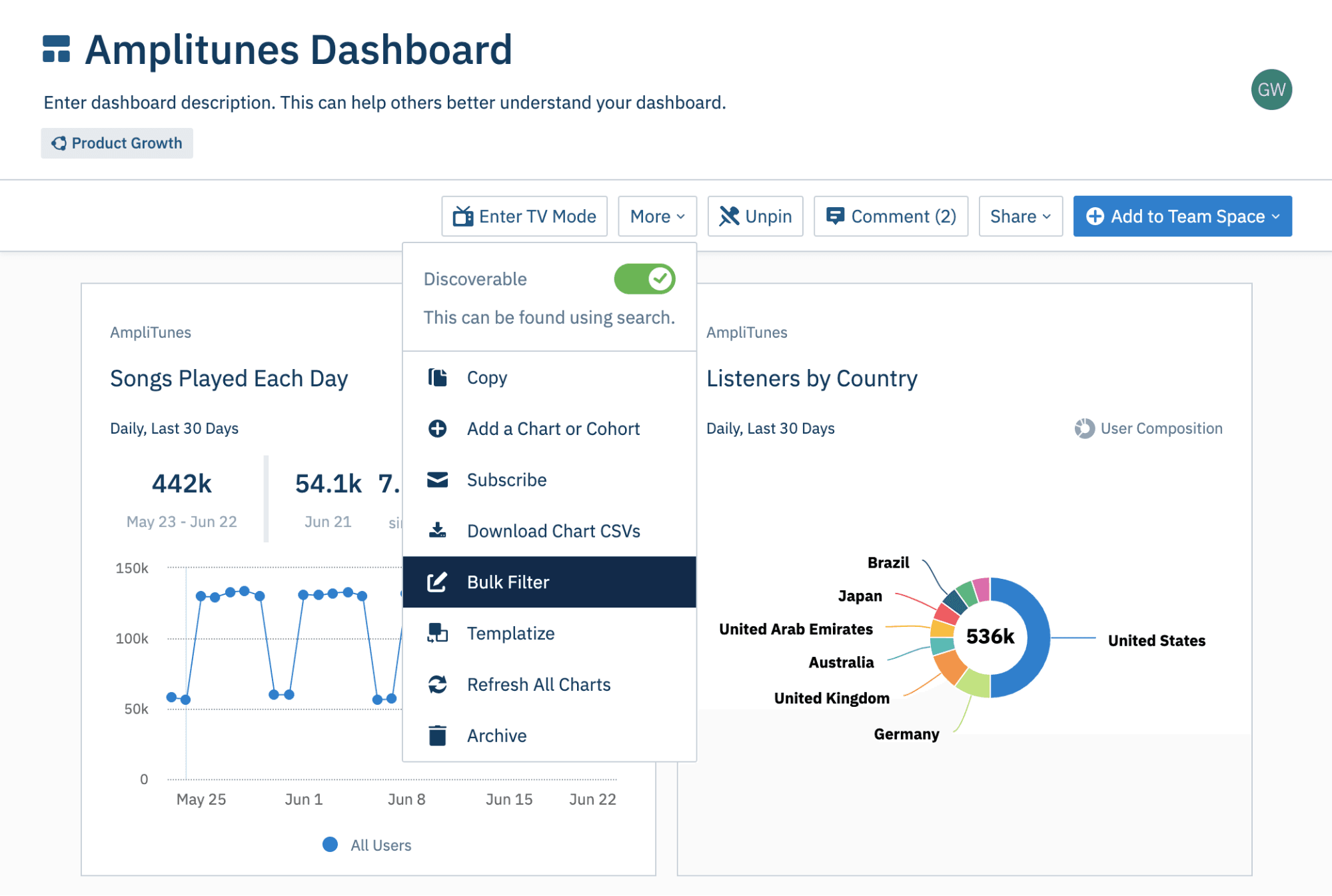The width and height of the screenshot is (1332, 896).
Task: Select the Add a Chart or Cohort plus icon
Action: (437, 428)
